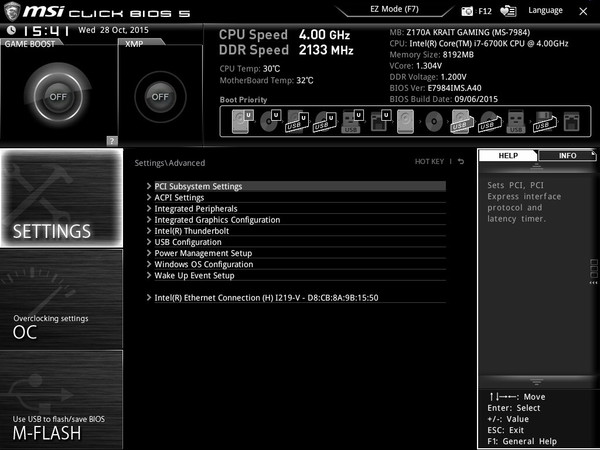Click the MotherBoard Temp 32°C reading
This screenshot has width=600, height=450.
[266, 80]
